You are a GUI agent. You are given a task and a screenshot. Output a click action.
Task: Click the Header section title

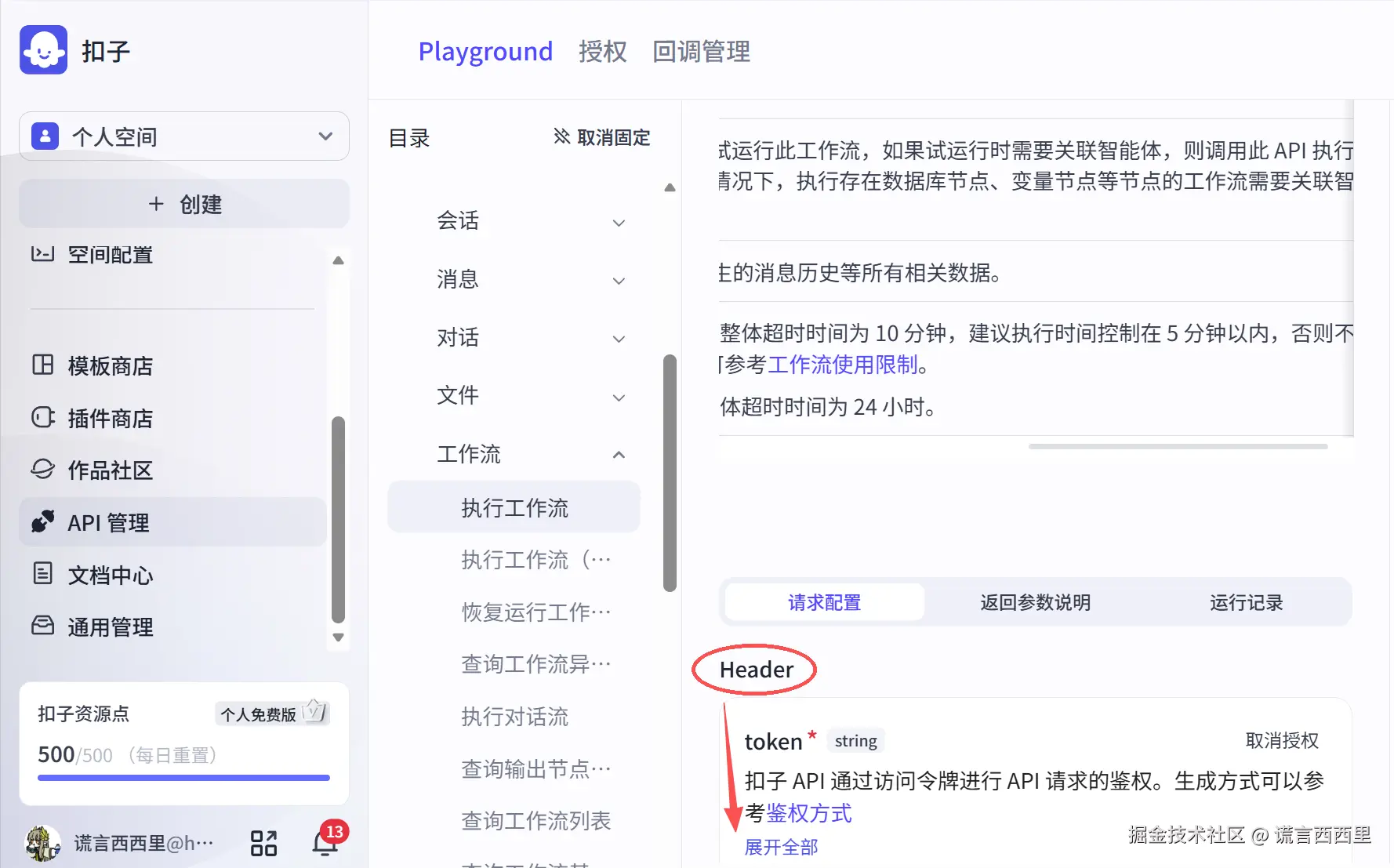point(757,670)
